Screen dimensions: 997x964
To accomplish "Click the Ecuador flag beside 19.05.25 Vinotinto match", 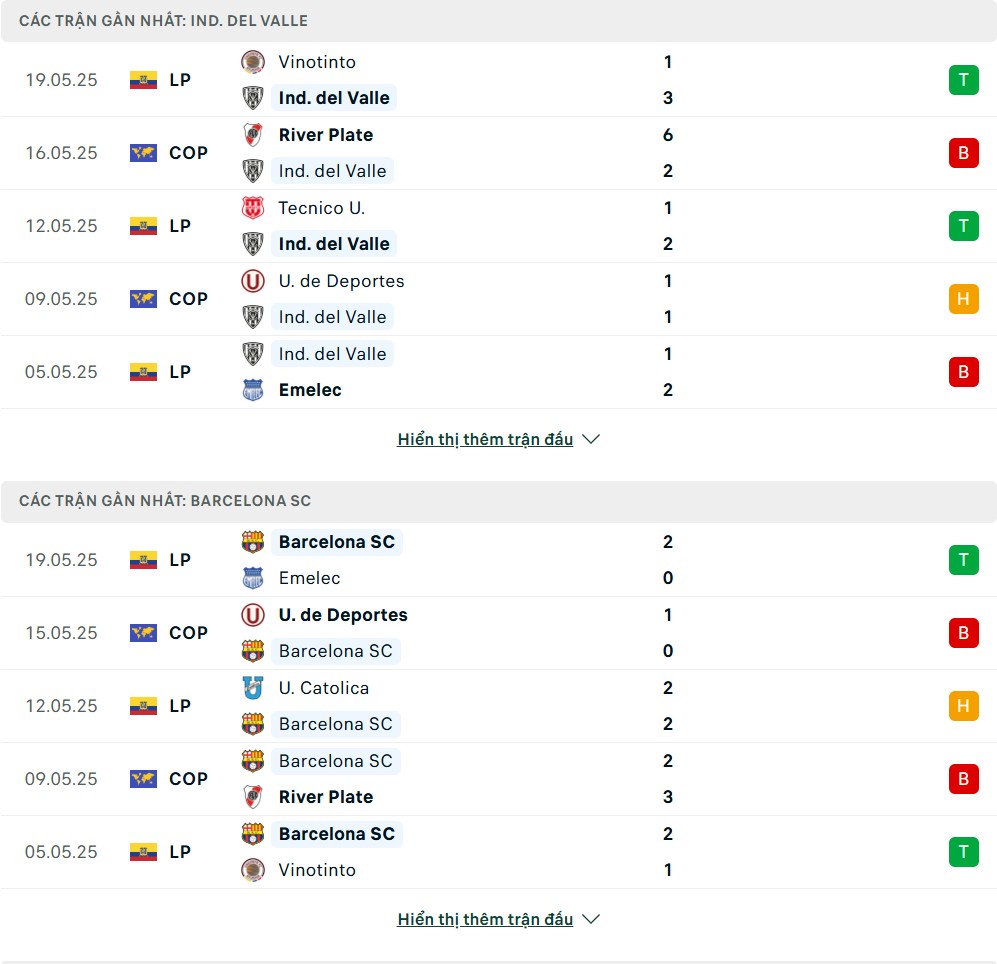I will [x=143, y=80].
